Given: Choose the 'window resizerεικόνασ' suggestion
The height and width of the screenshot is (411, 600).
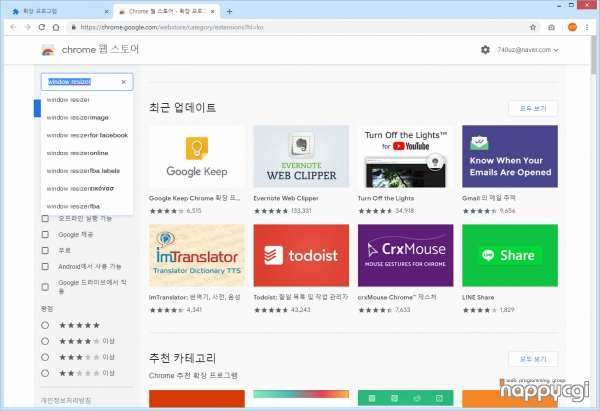Looking at the screenshot, I should click(x=87, y=189).
